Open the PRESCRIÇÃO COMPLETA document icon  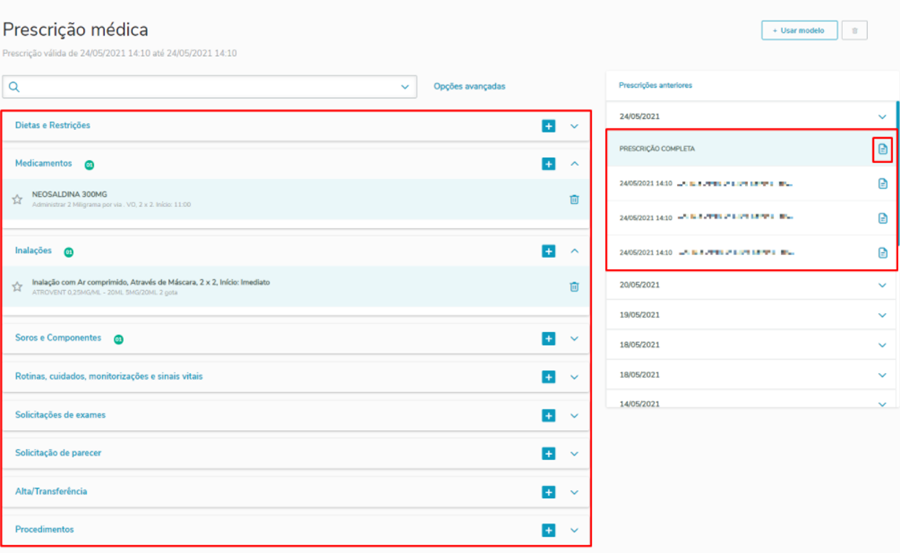point(883,149)
